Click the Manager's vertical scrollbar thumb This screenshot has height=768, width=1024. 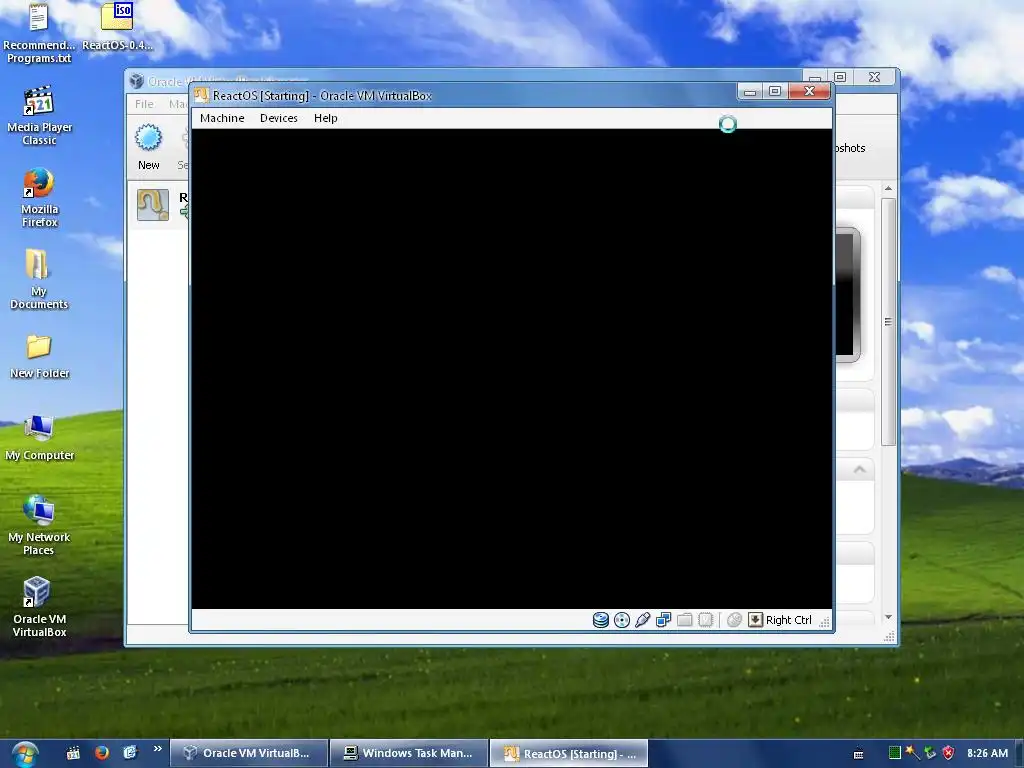click(888, 322)
